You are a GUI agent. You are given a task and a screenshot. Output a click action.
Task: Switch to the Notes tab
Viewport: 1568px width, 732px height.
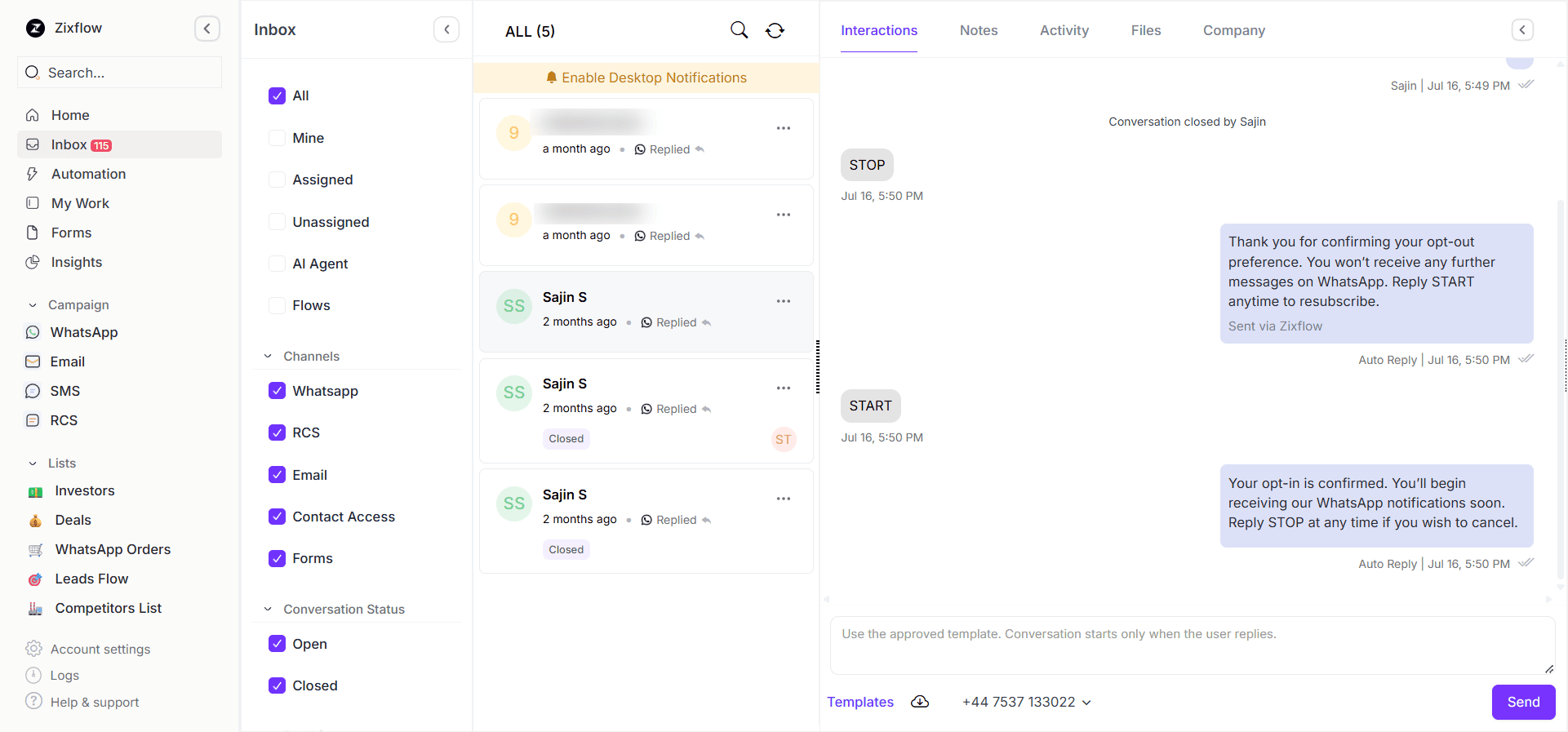979,30
